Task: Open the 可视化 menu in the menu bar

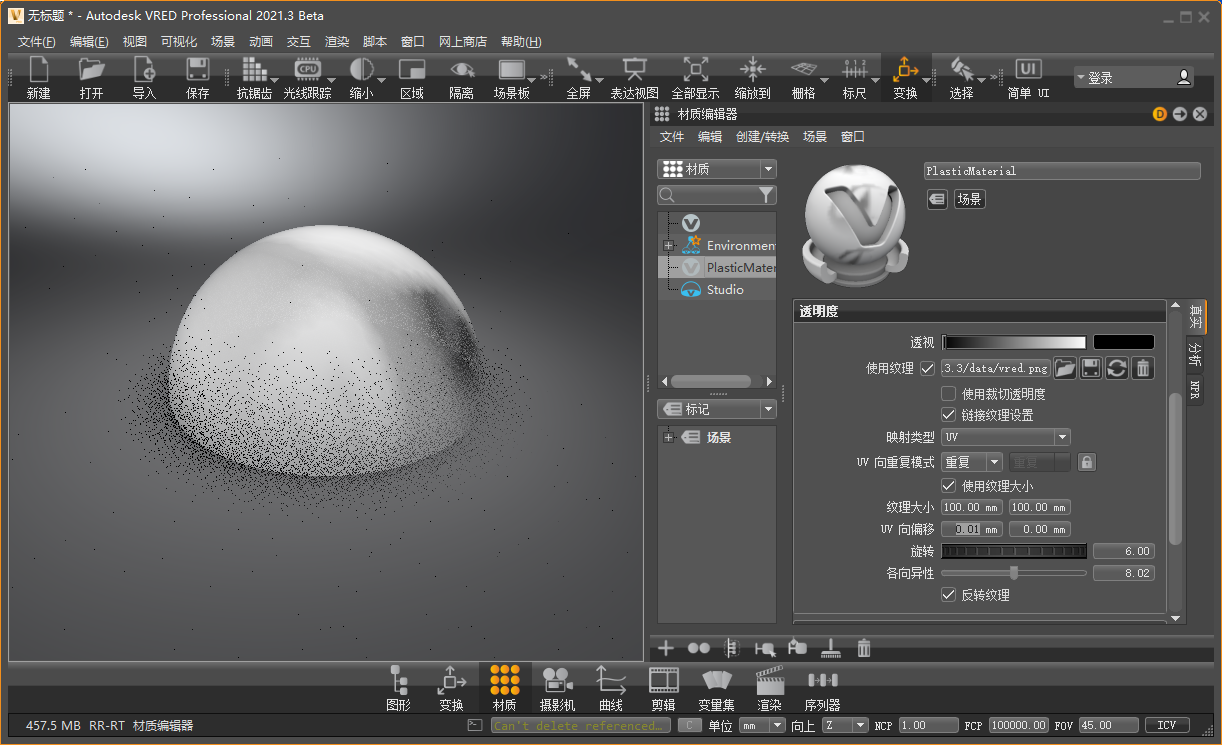Action: tap(179, 42)
